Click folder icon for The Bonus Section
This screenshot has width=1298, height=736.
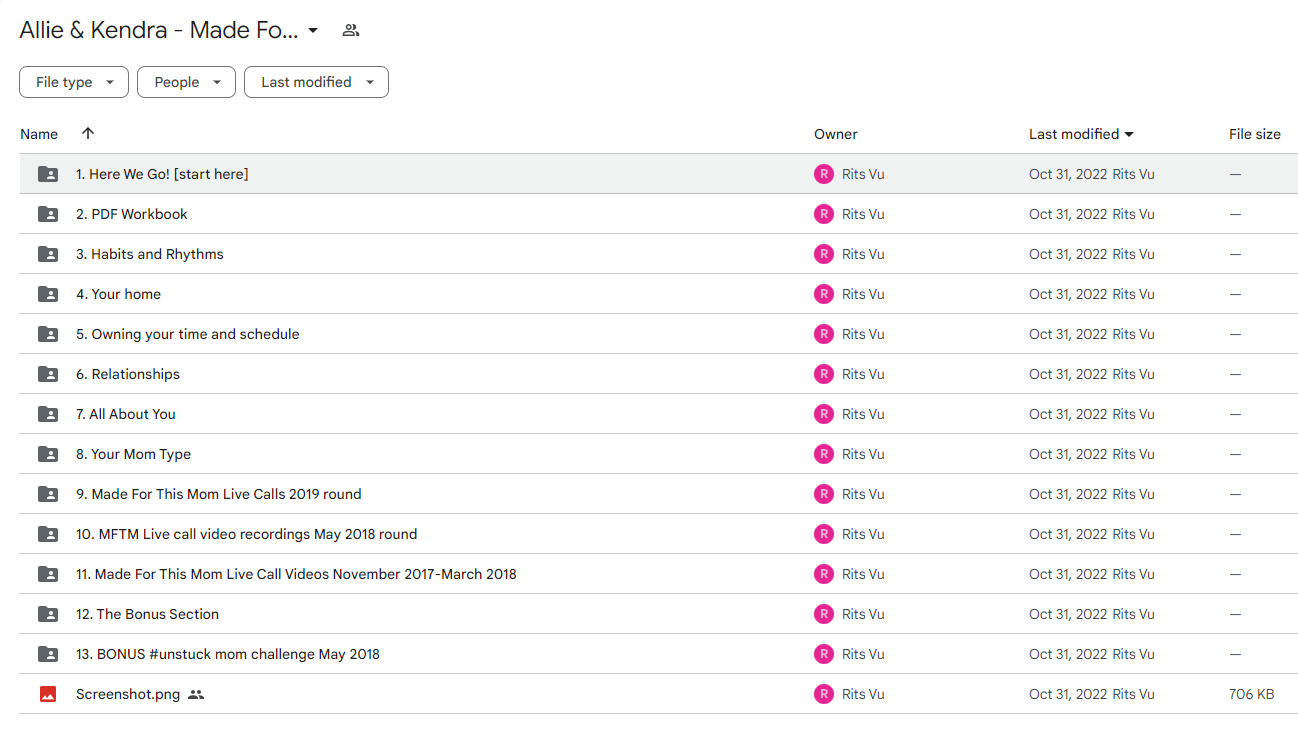coord(48,614)
